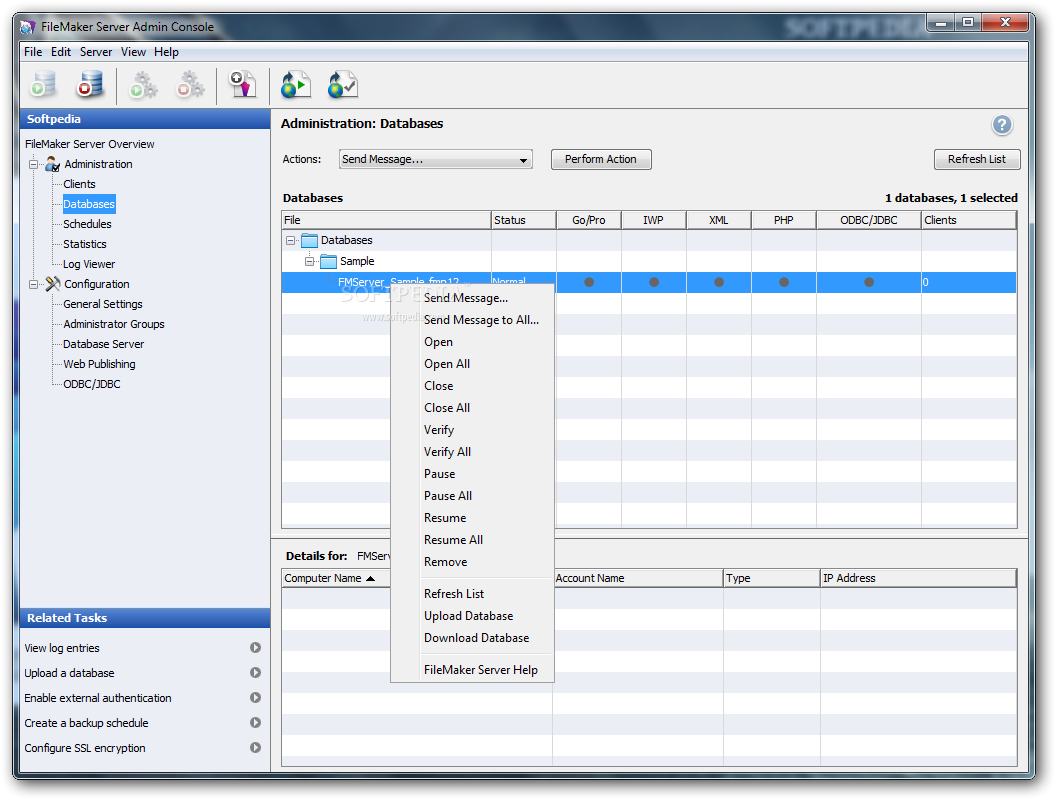Click the FileMaker app icon in title bar
The height and width of the screenshot is (800, 1056).
pos(28,27)
